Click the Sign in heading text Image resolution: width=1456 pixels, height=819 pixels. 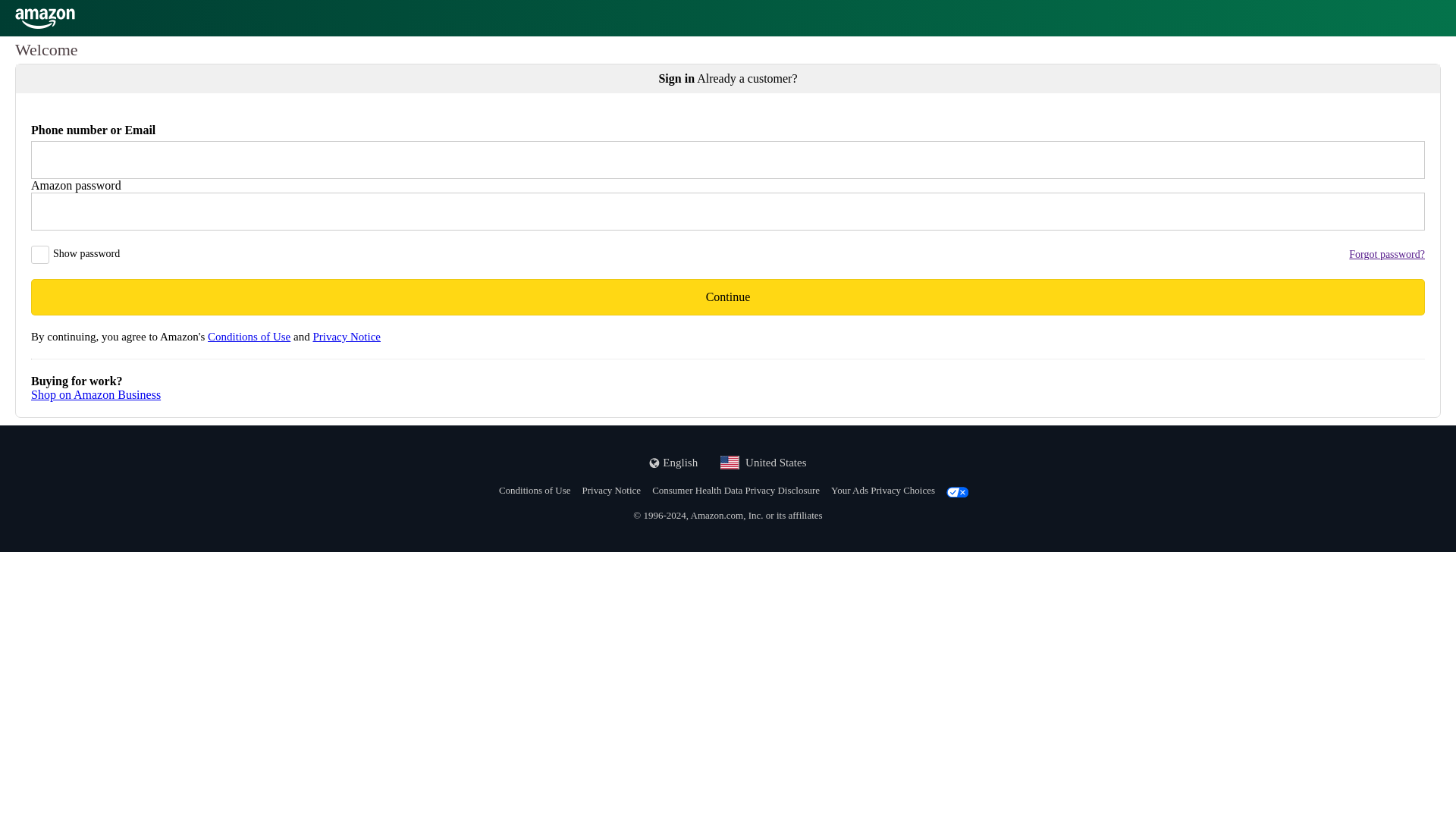pyautogui.click(x=676, y=79)
